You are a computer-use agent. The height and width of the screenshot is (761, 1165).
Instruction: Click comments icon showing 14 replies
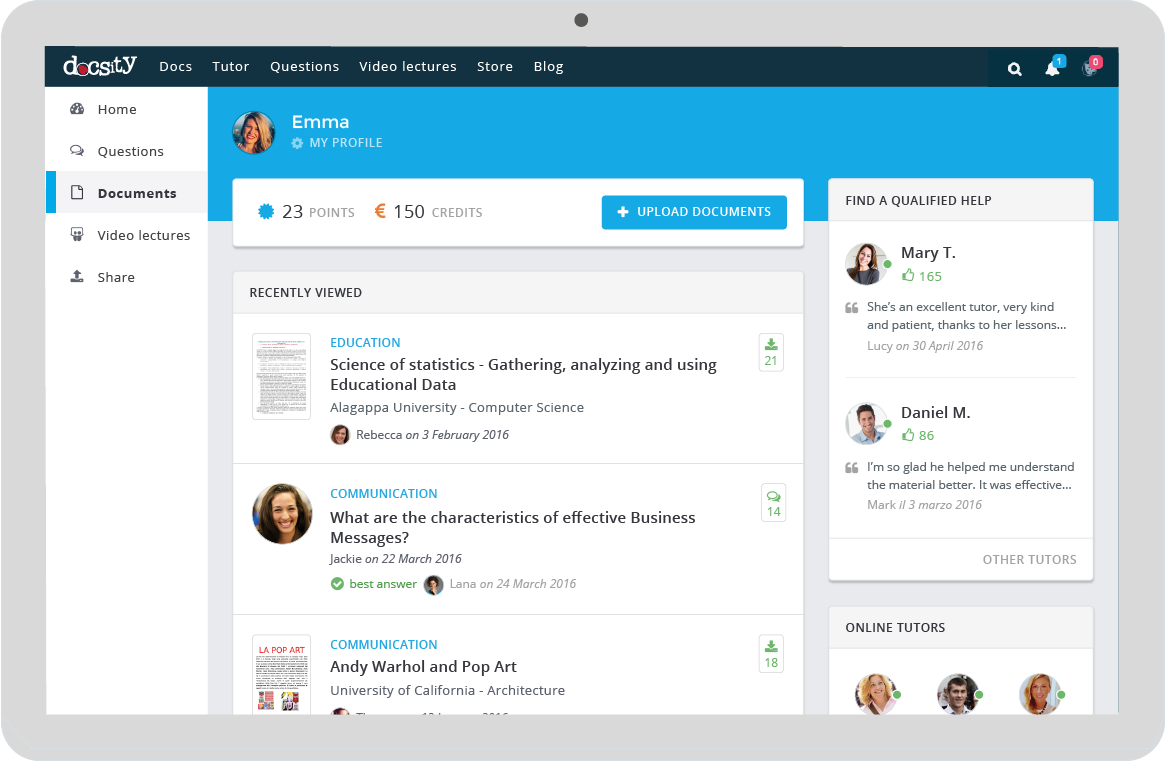773,496
